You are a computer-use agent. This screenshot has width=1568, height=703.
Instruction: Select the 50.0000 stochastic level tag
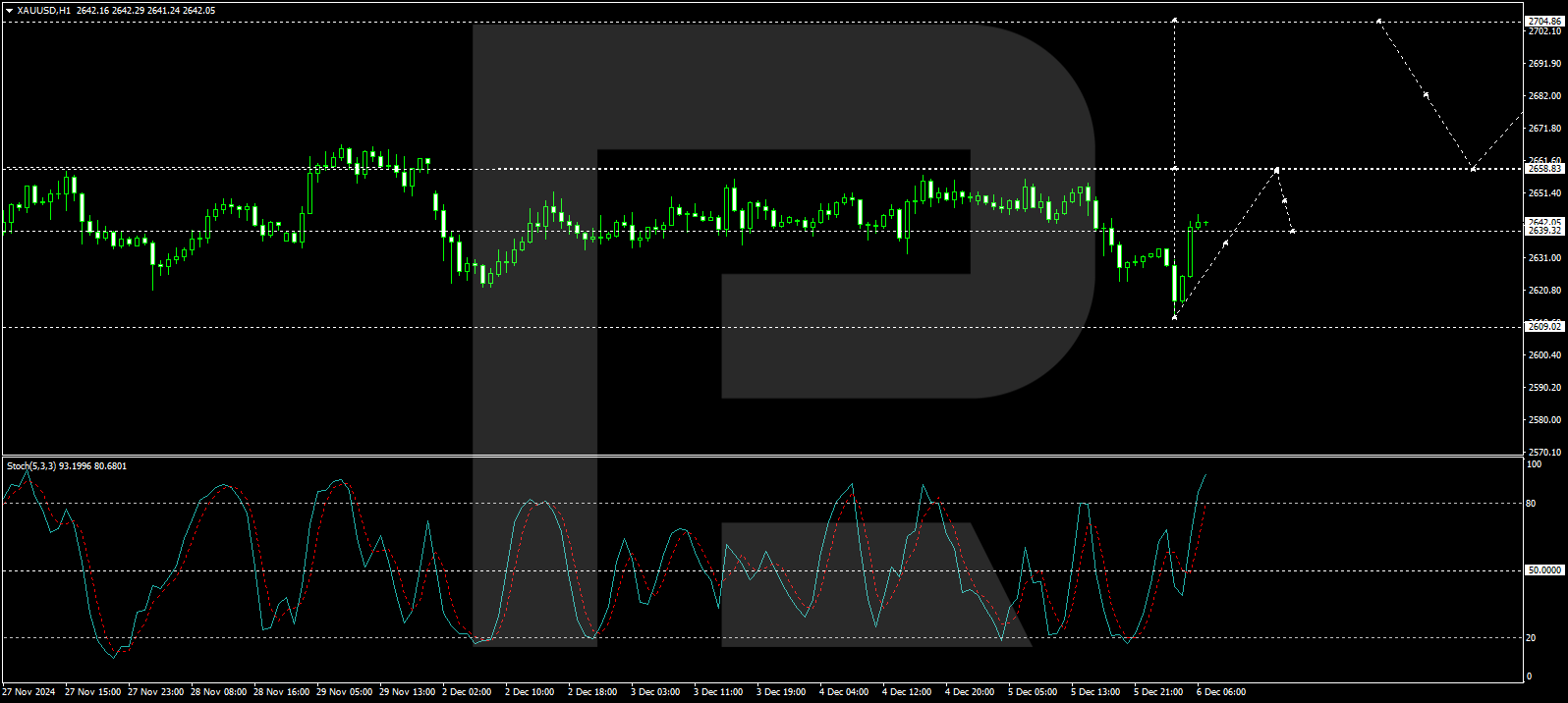pos(1543,570)
